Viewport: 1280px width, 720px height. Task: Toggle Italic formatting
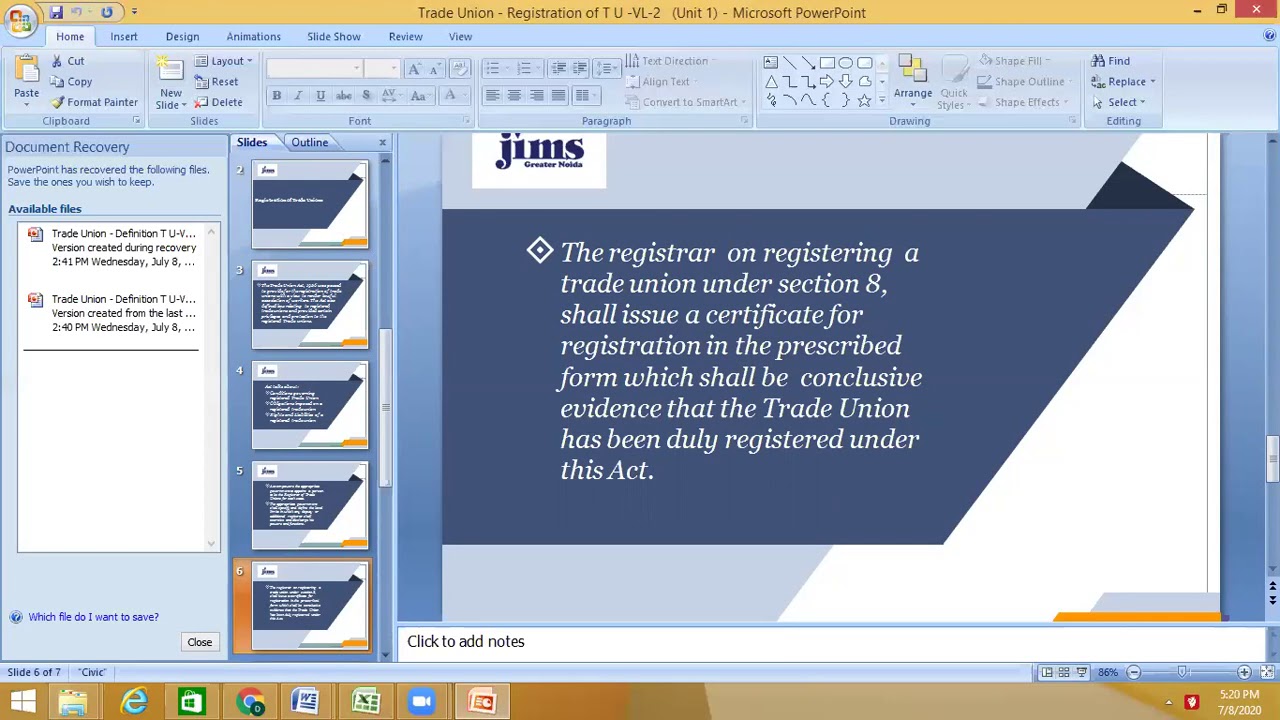[298, 96]
